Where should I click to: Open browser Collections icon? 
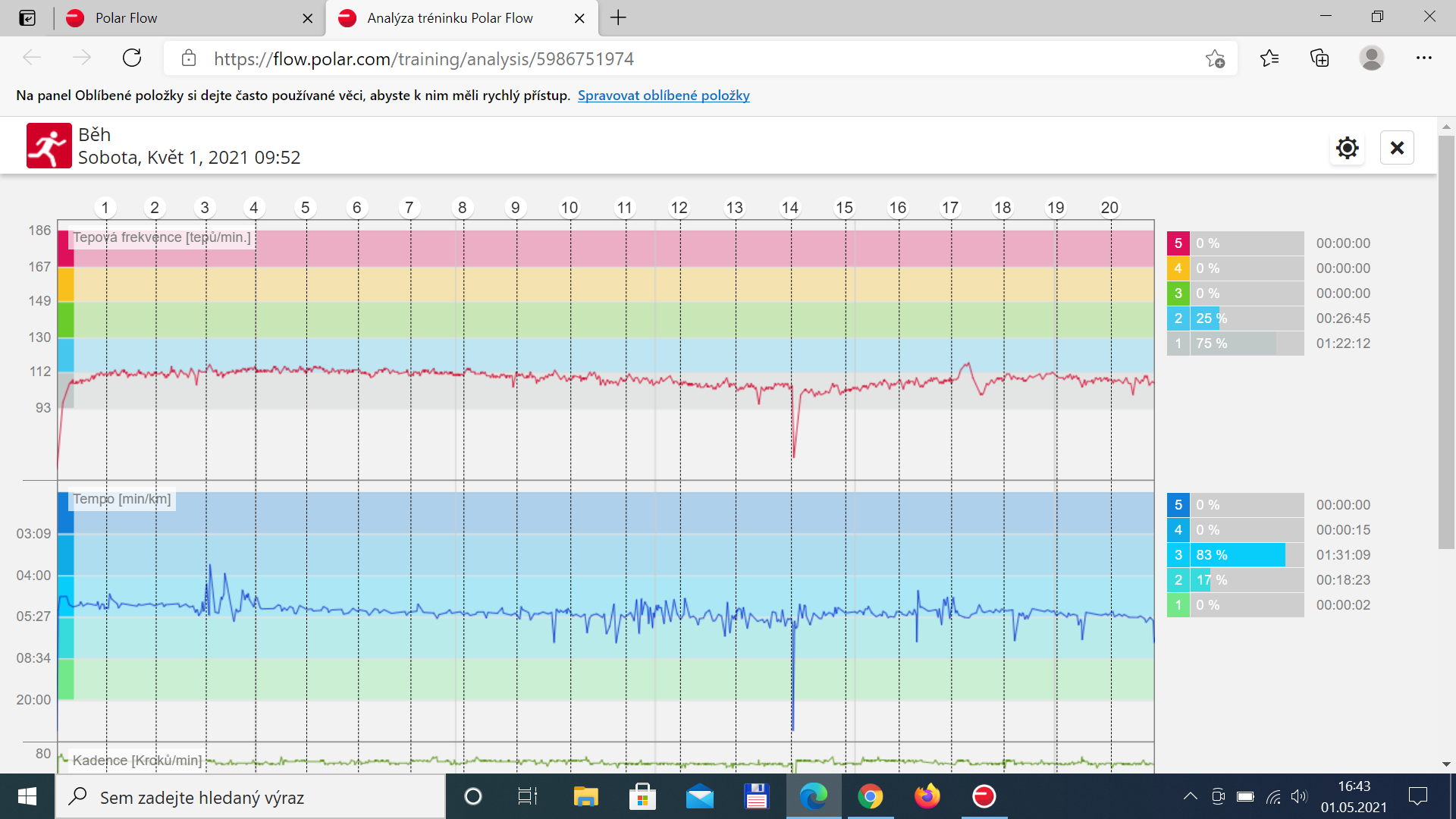[x=1319, y=58]
